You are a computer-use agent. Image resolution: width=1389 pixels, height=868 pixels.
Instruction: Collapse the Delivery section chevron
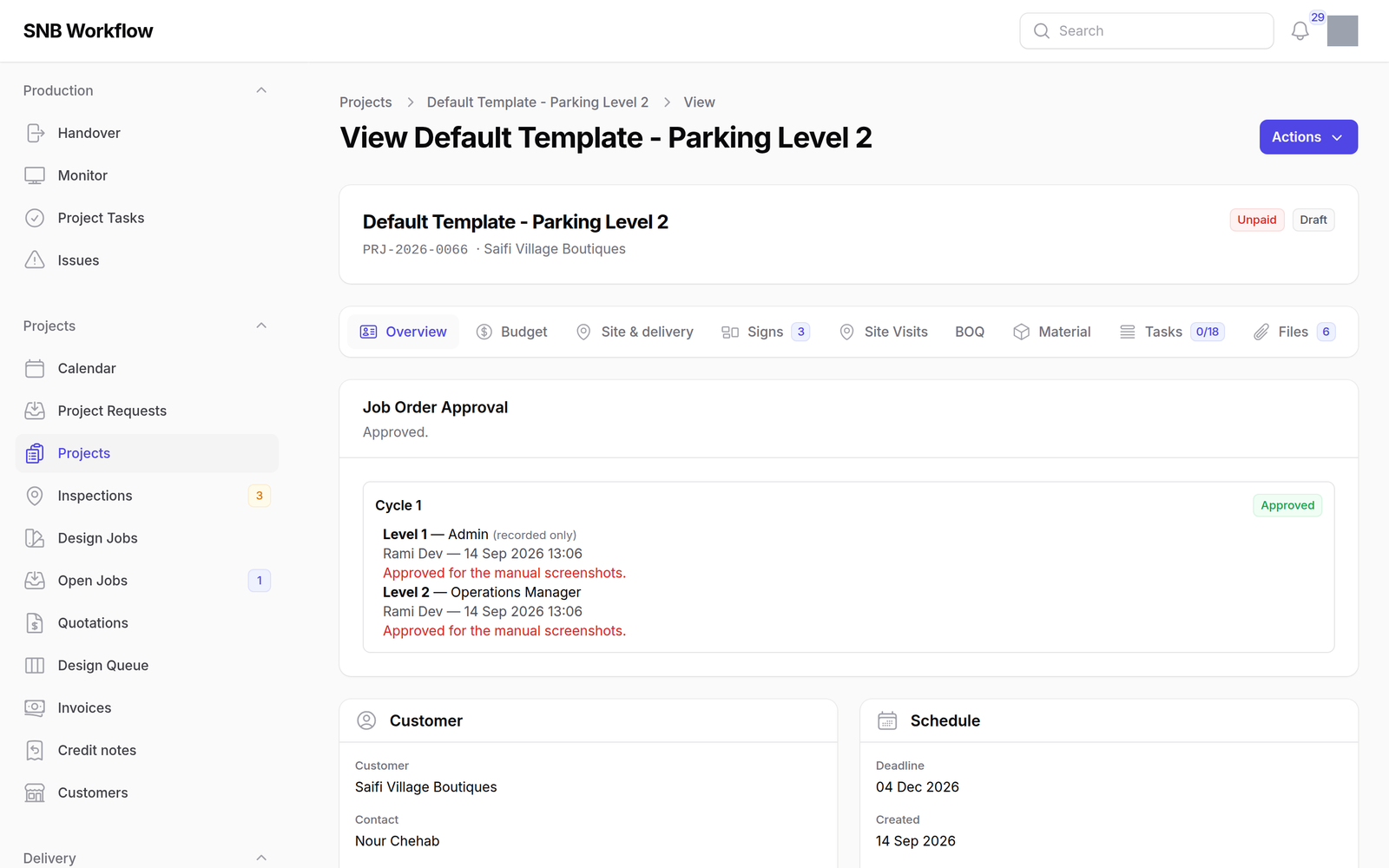[261, 858]
